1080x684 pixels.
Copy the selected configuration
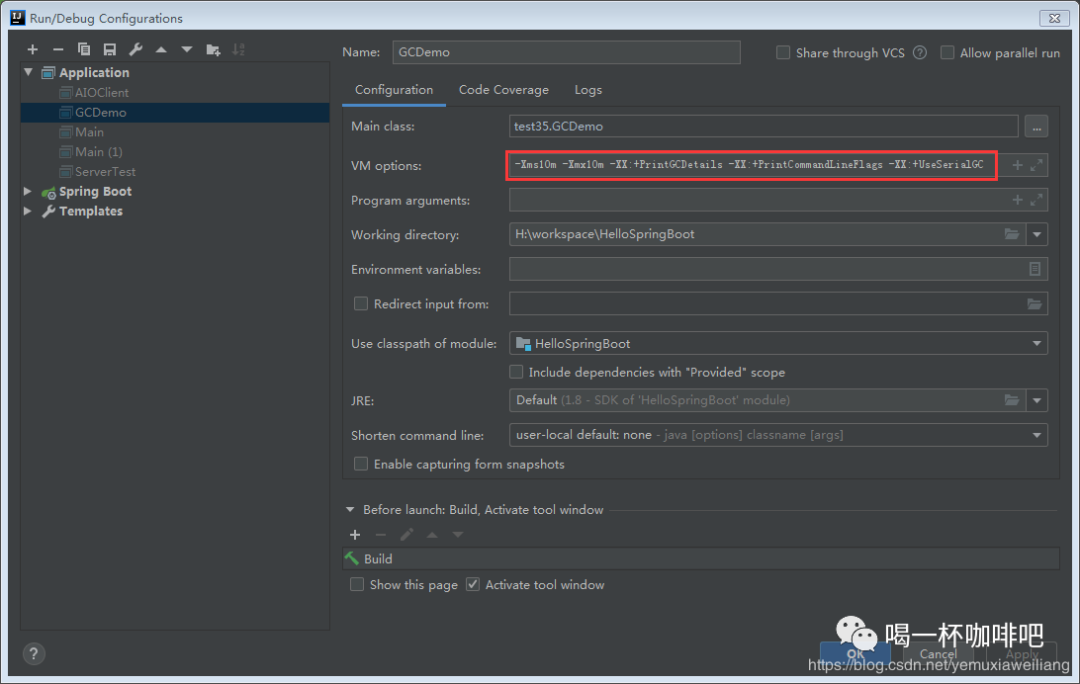(x=84, y=50)
